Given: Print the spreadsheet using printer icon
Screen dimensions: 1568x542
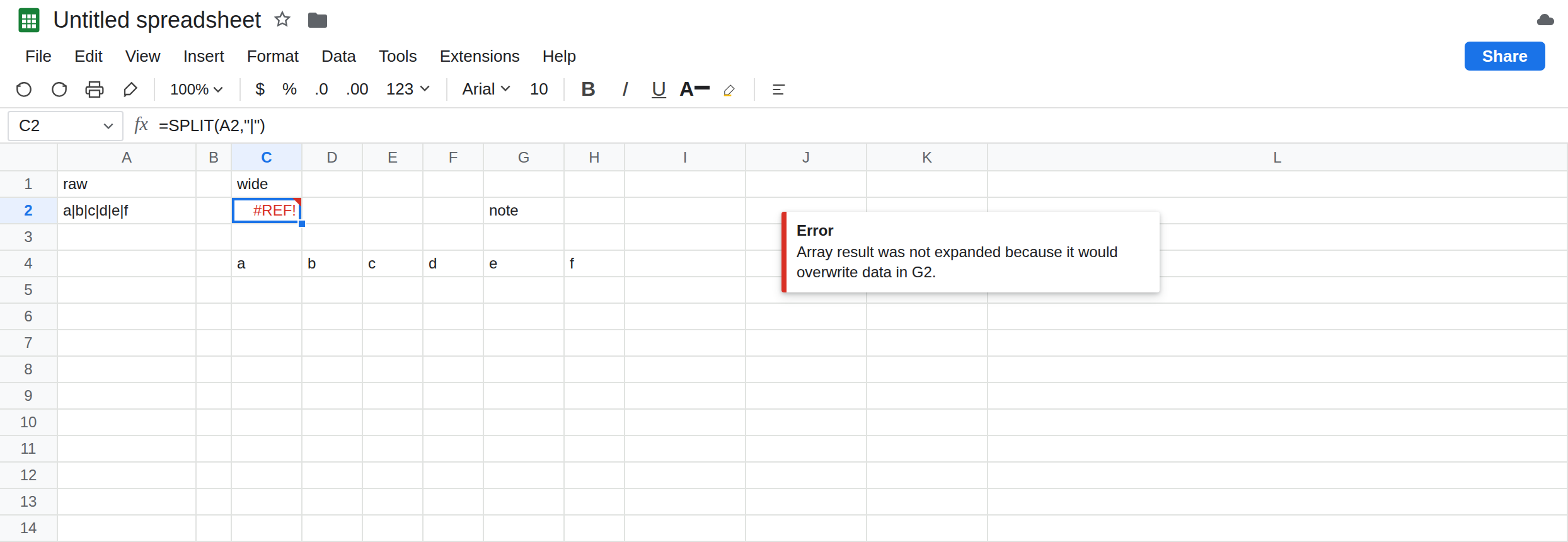Looking at the screenshot, I should tap(95, 89).
